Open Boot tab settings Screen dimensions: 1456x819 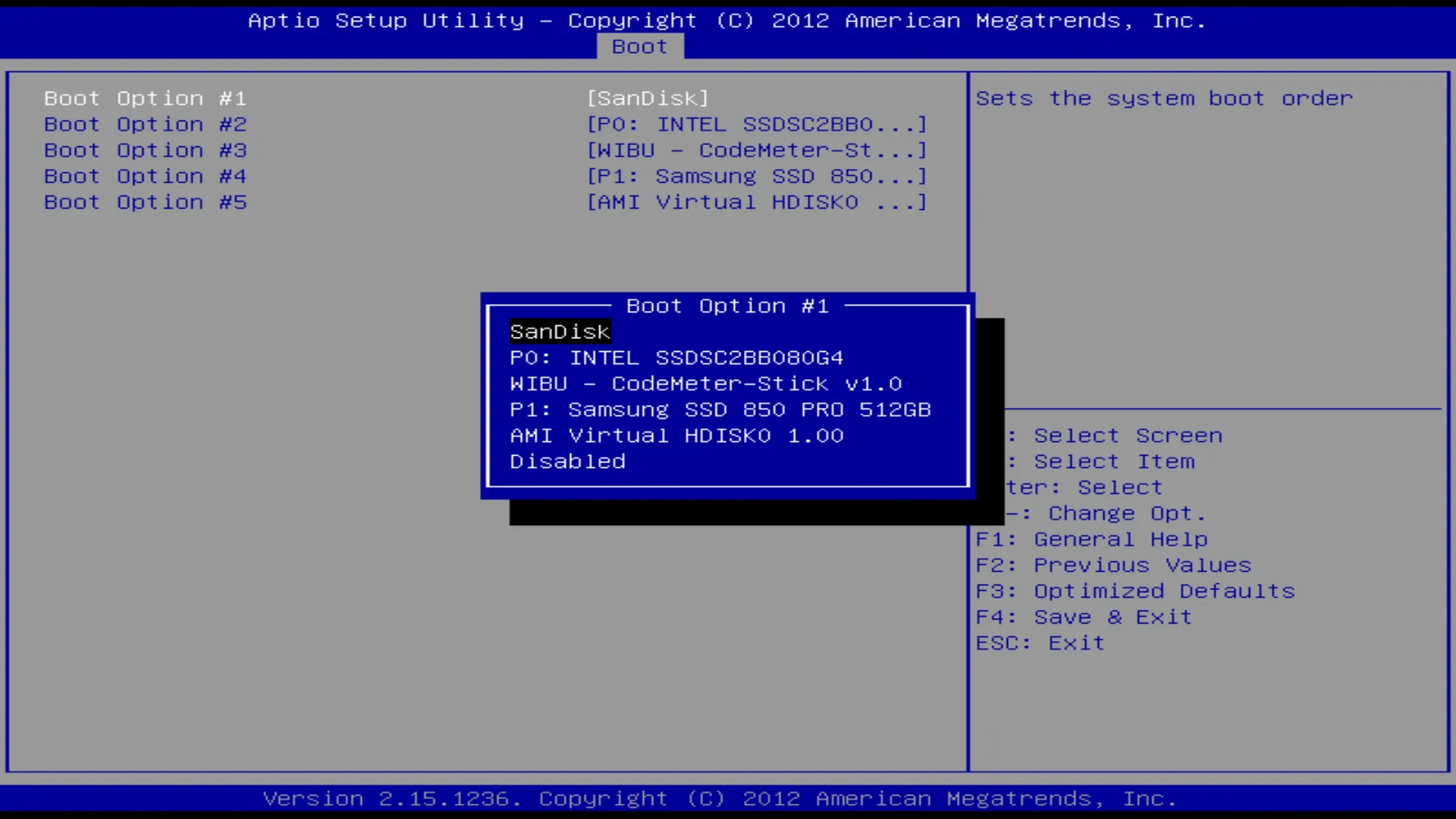pos(640,46)
